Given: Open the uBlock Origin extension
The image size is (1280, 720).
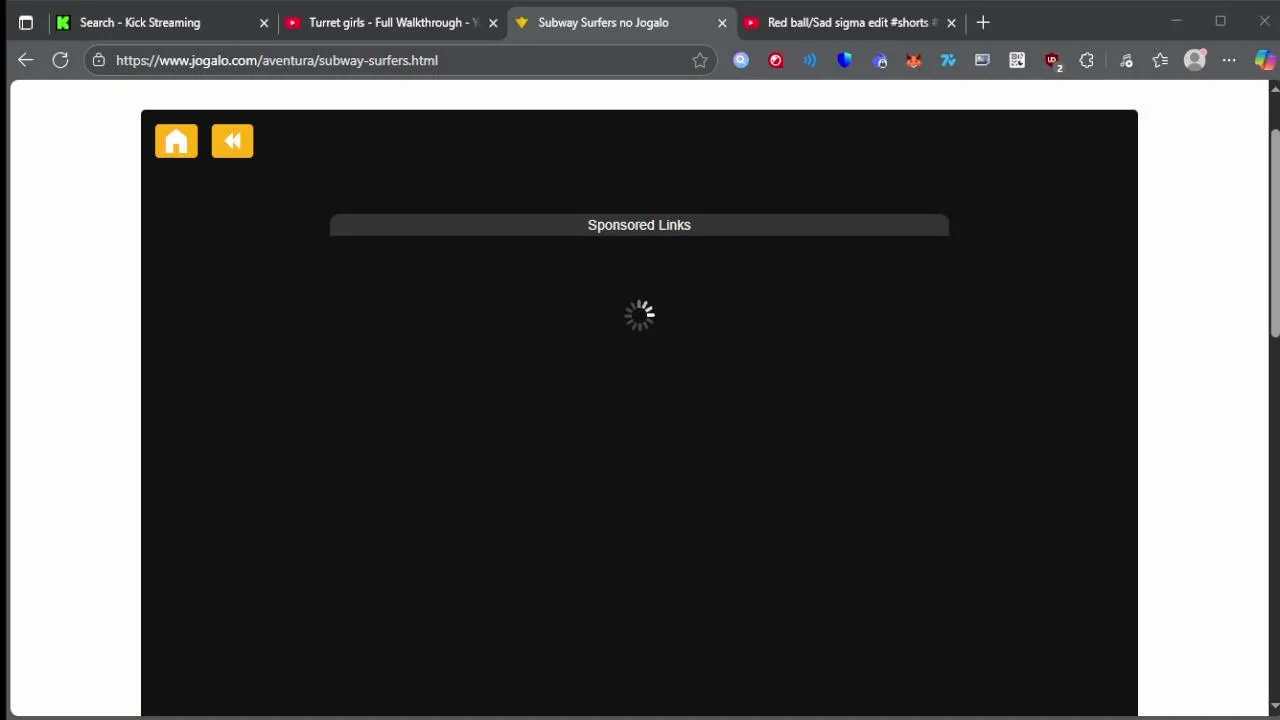Looking at the screenshot, I should 1052,61.
